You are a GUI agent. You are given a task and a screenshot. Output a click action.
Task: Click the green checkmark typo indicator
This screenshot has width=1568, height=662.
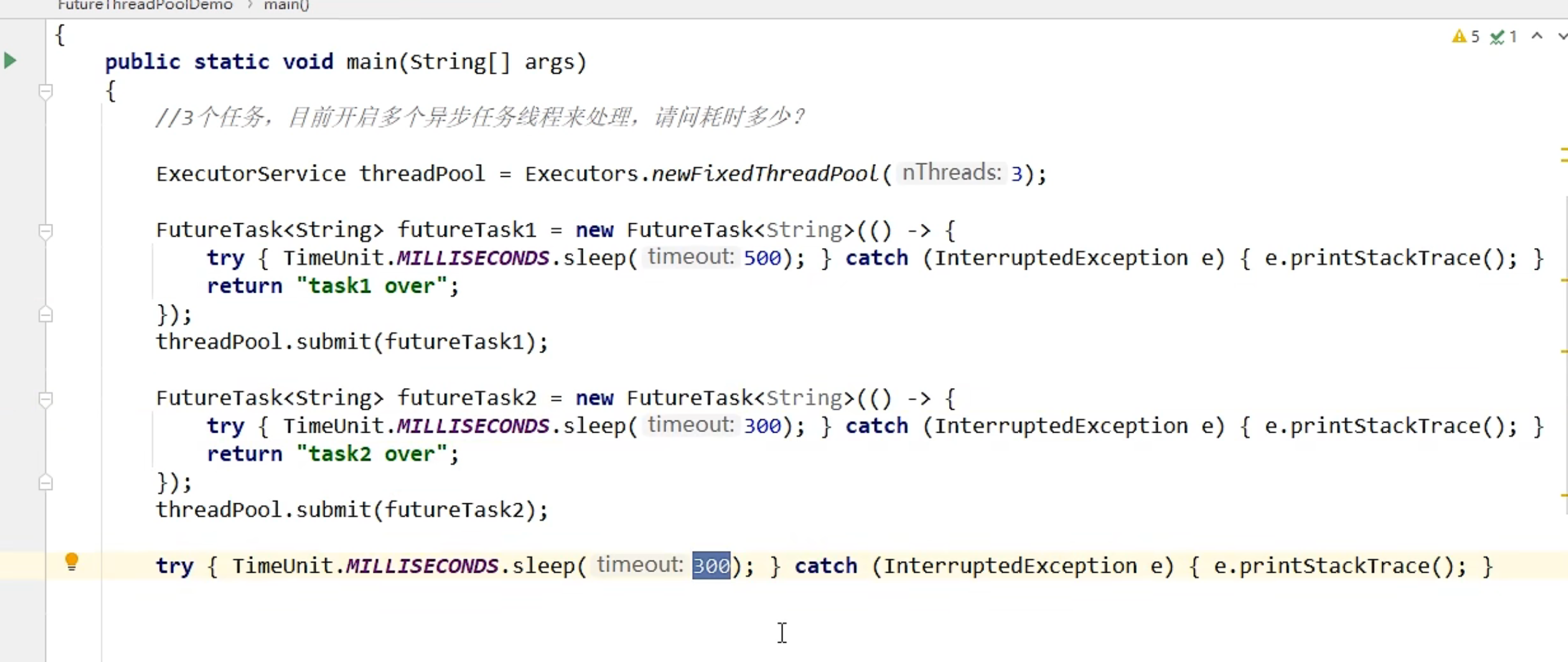tap(1496, 37)
